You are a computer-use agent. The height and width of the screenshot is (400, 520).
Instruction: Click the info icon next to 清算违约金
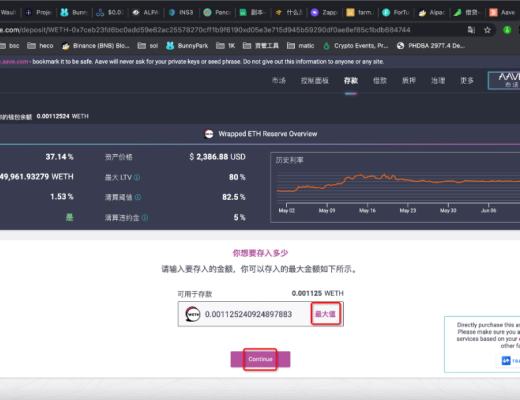[x=145, y=218]
